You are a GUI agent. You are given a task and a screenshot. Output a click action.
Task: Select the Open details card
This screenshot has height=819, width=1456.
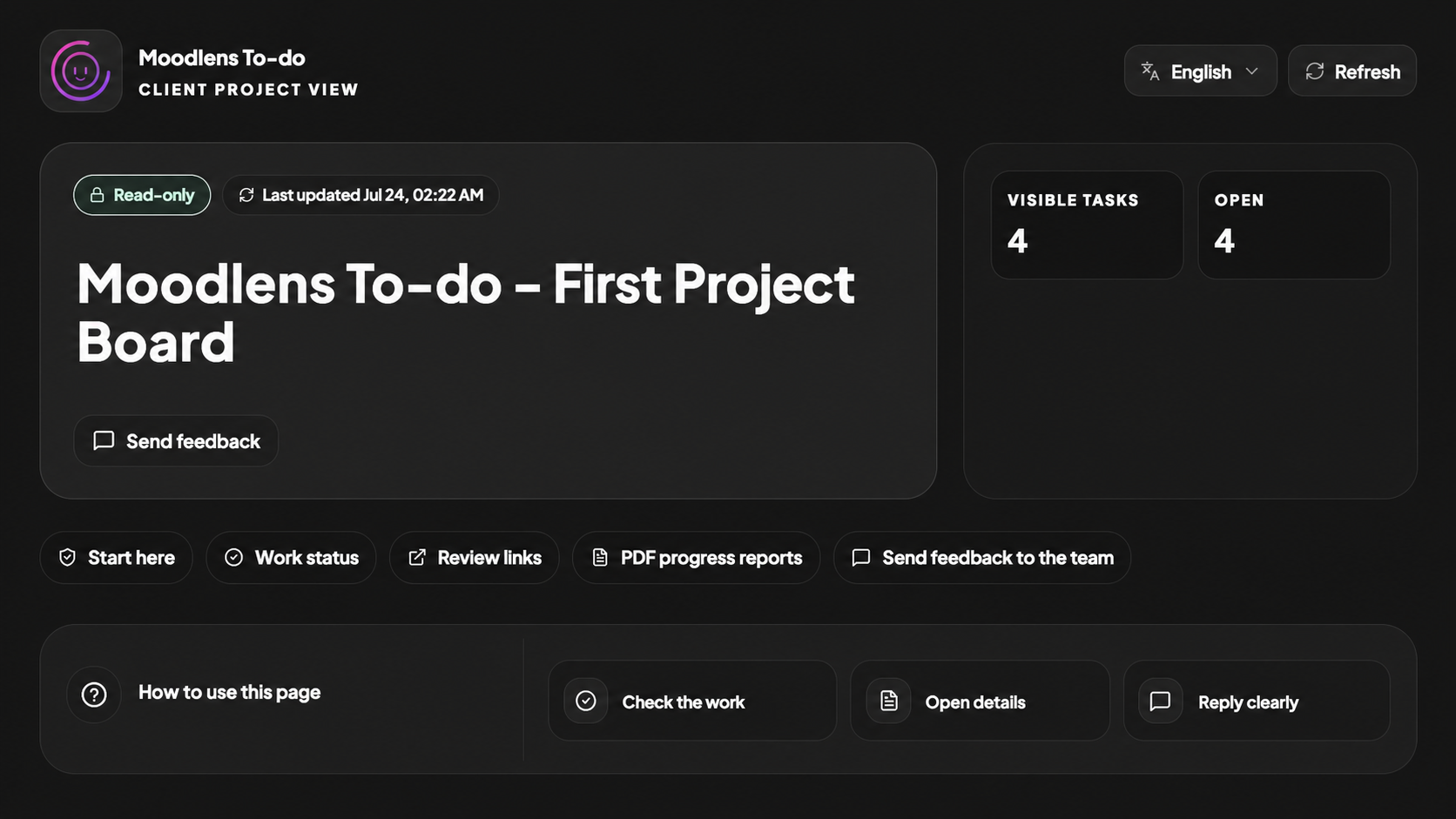click(980, 701)
